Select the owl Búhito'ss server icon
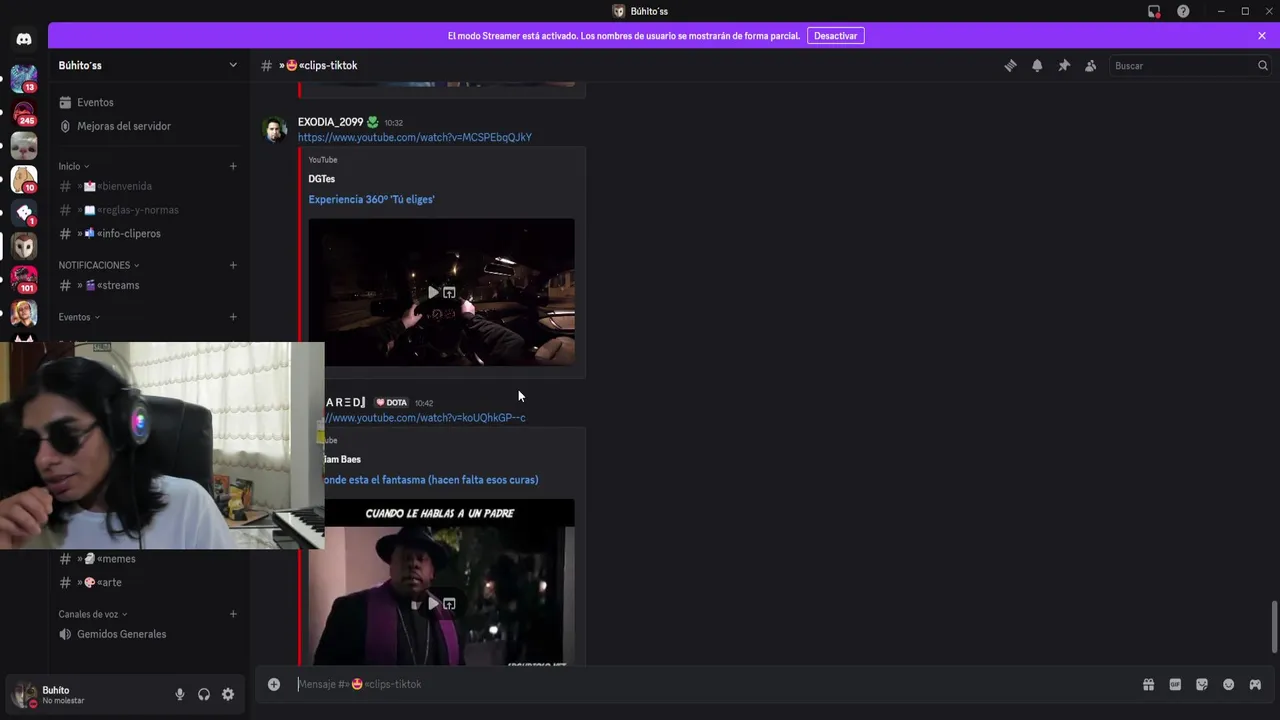This screenshot has height=720, width=1280. (24, 246)
